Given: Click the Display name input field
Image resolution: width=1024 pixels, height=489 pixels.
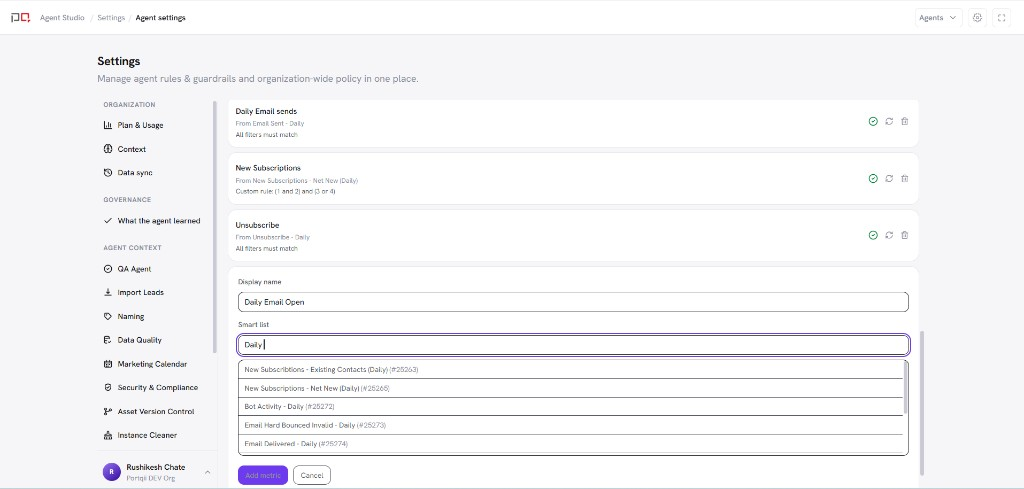Looking at the screenshot, I should [x=573, y=302].
